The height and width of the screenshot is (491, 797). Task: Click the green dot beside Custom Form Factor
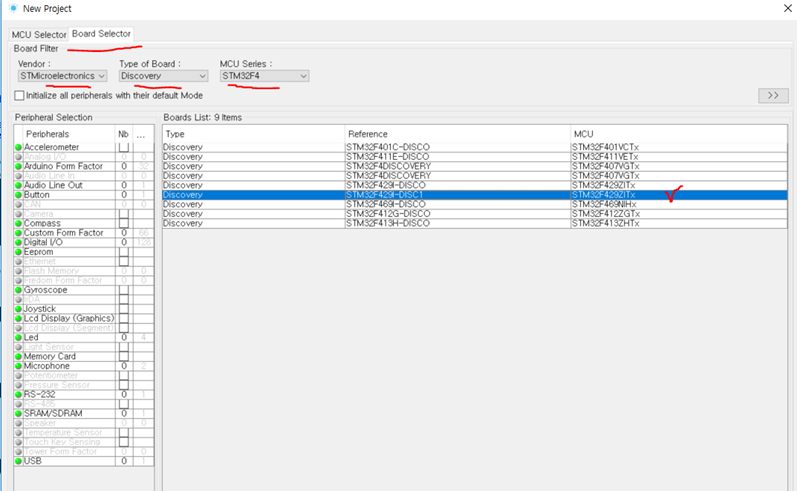[19, 233]
